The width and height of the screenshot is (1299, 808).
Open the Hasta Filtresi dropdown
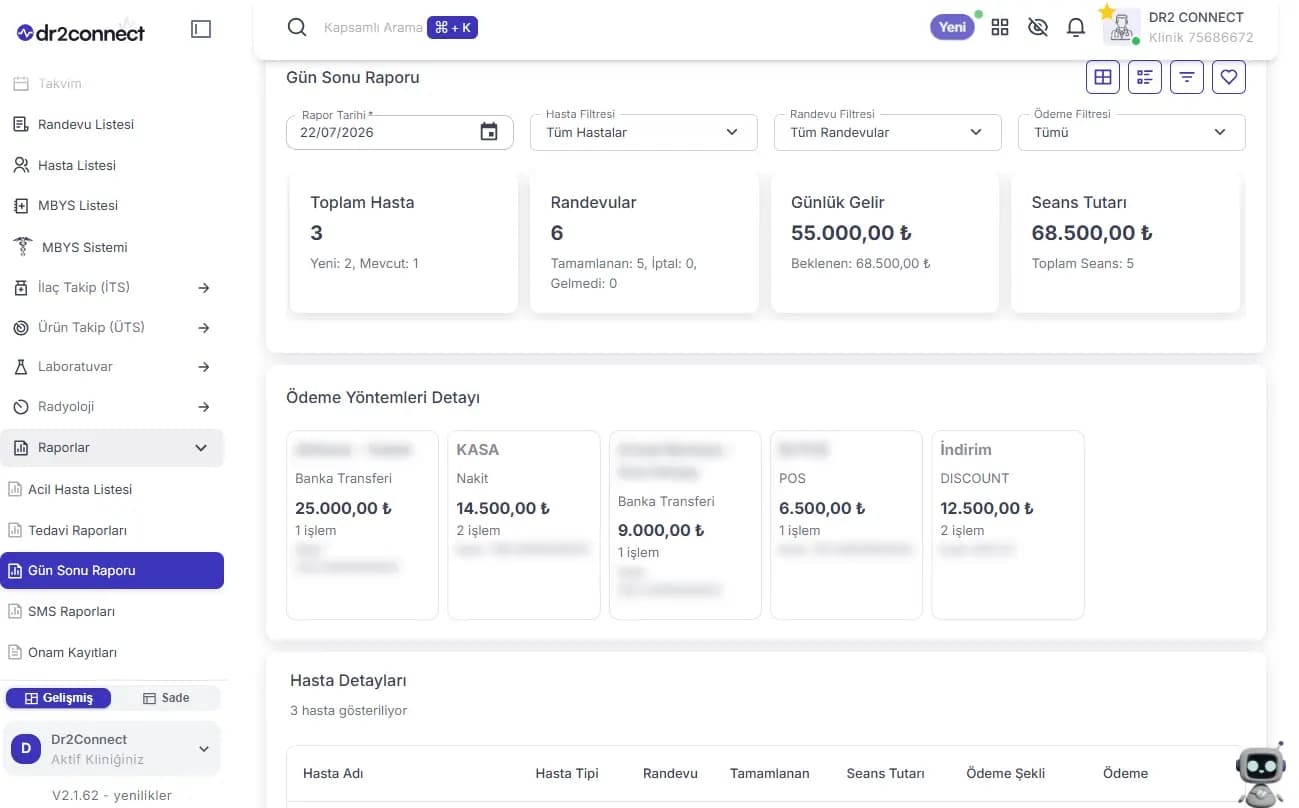(644, 132)
